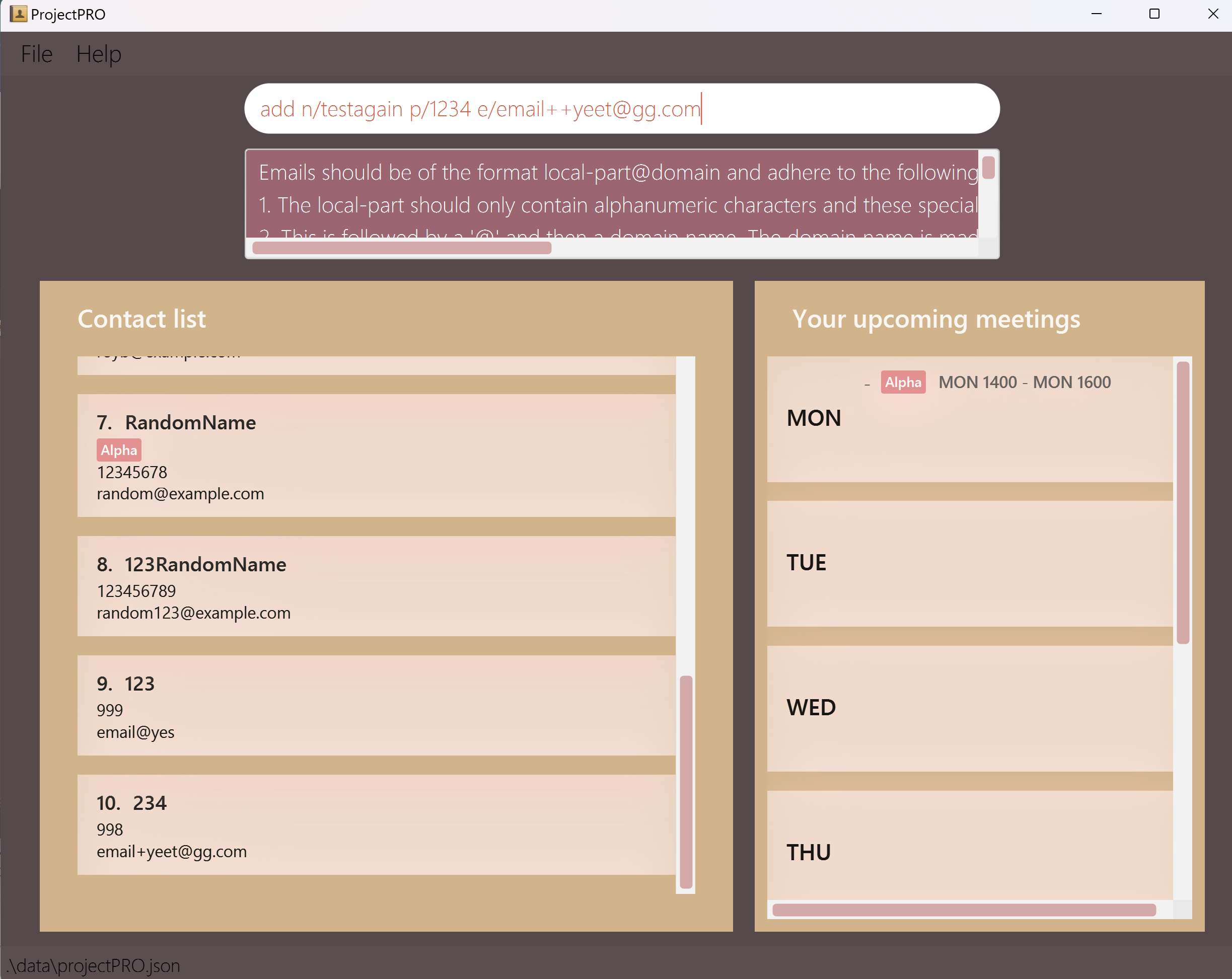Click the meetings panel horizontal scrollbar thumb
The height and width of the screenshot is (979, 1232).
coord(964,910)
